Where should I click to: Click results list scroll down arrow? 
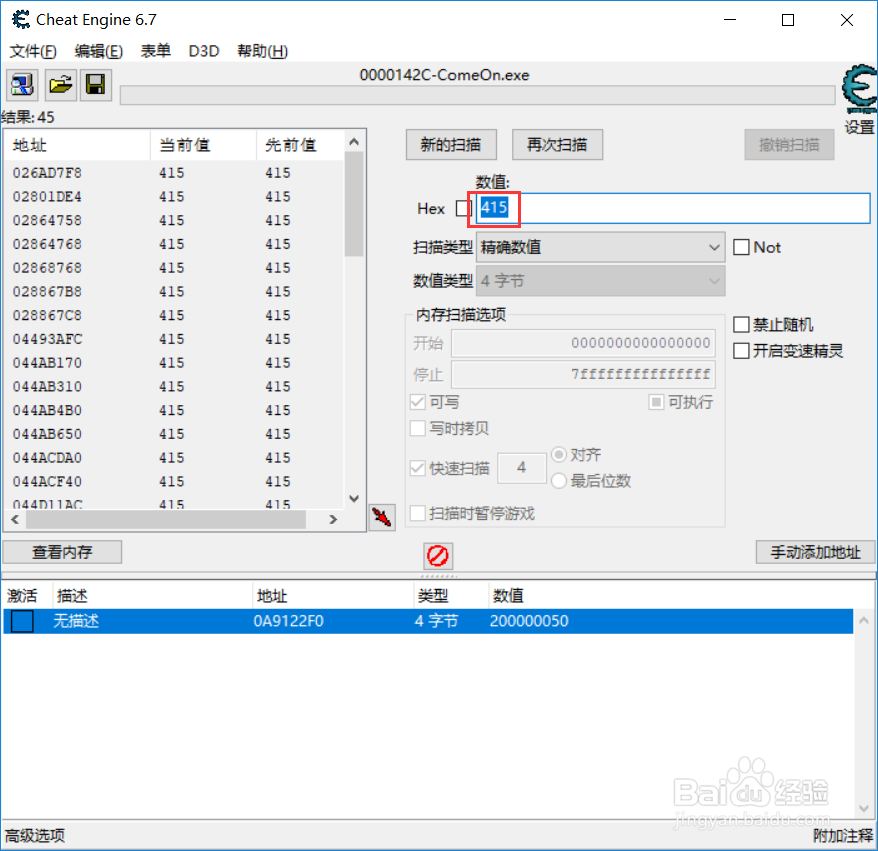tap(354, 498)
